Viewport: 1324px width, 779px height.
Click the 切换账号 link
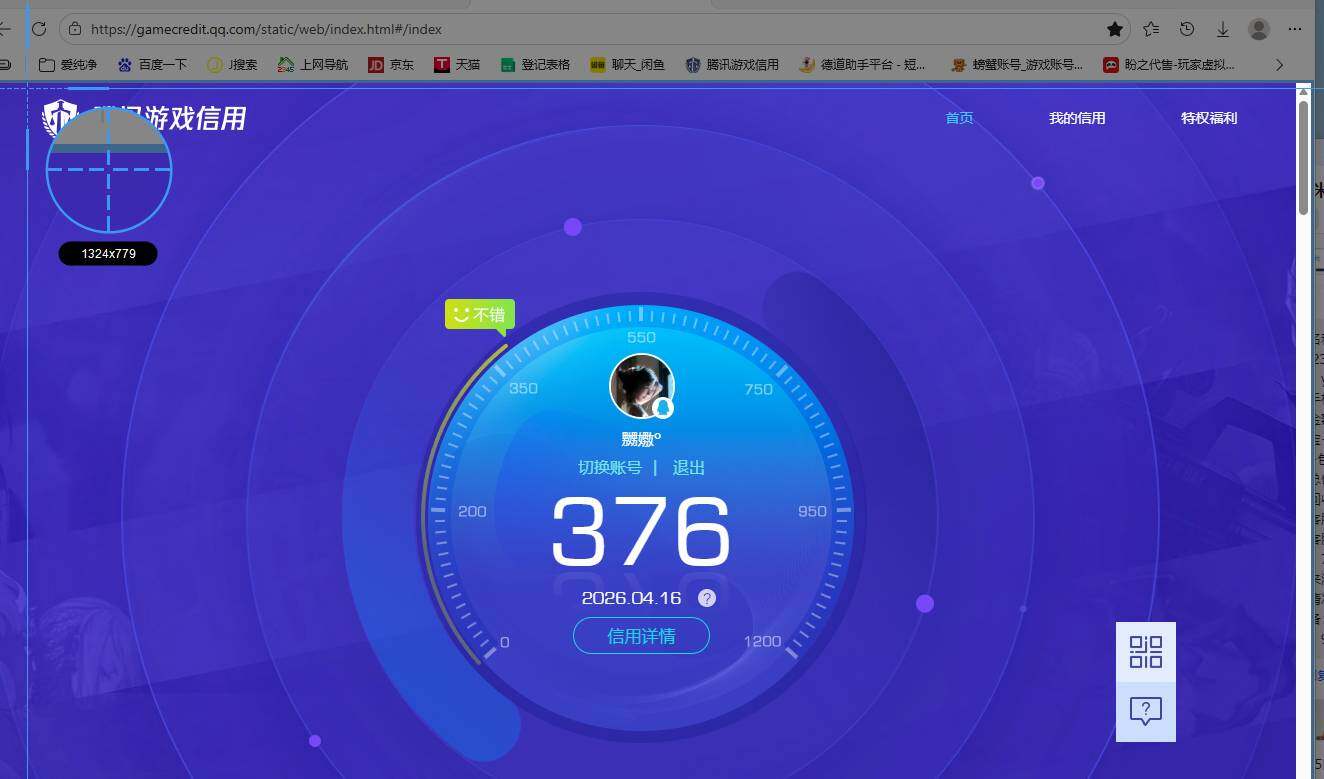coord(610,468)
